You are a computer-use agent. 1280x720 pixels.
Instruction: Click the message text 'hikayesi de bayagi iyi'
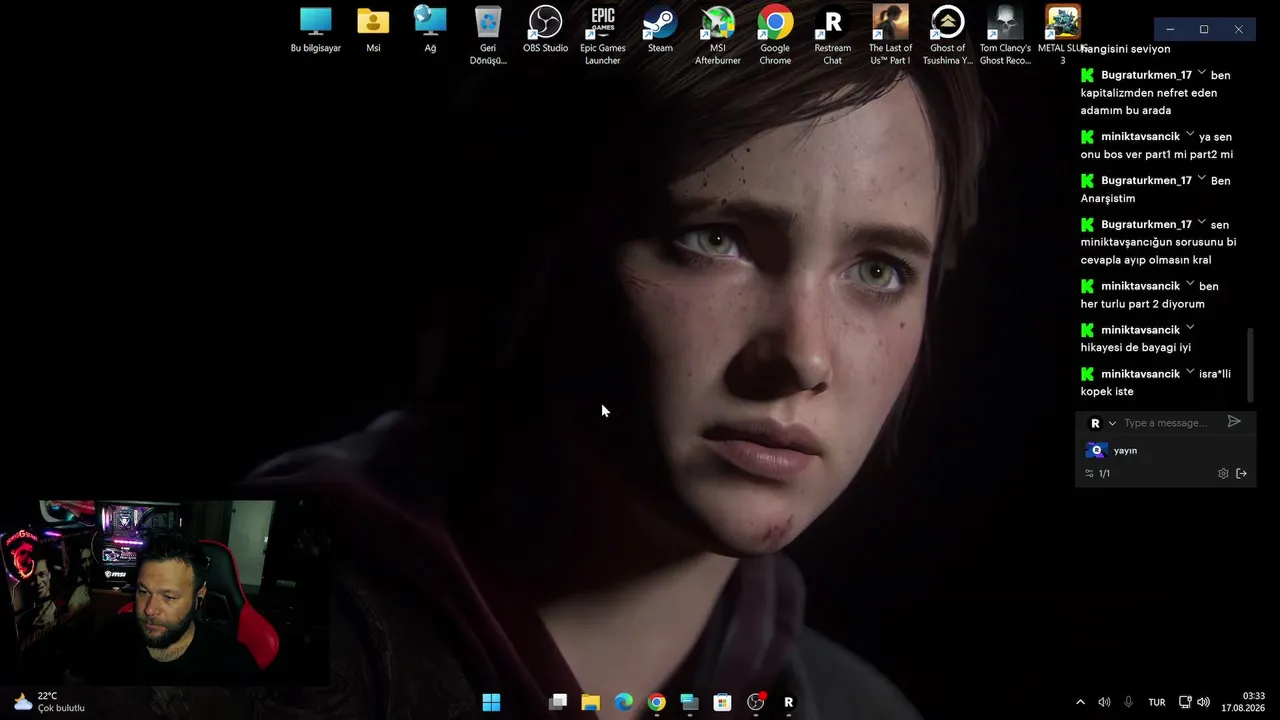(x=1136, y=348)
